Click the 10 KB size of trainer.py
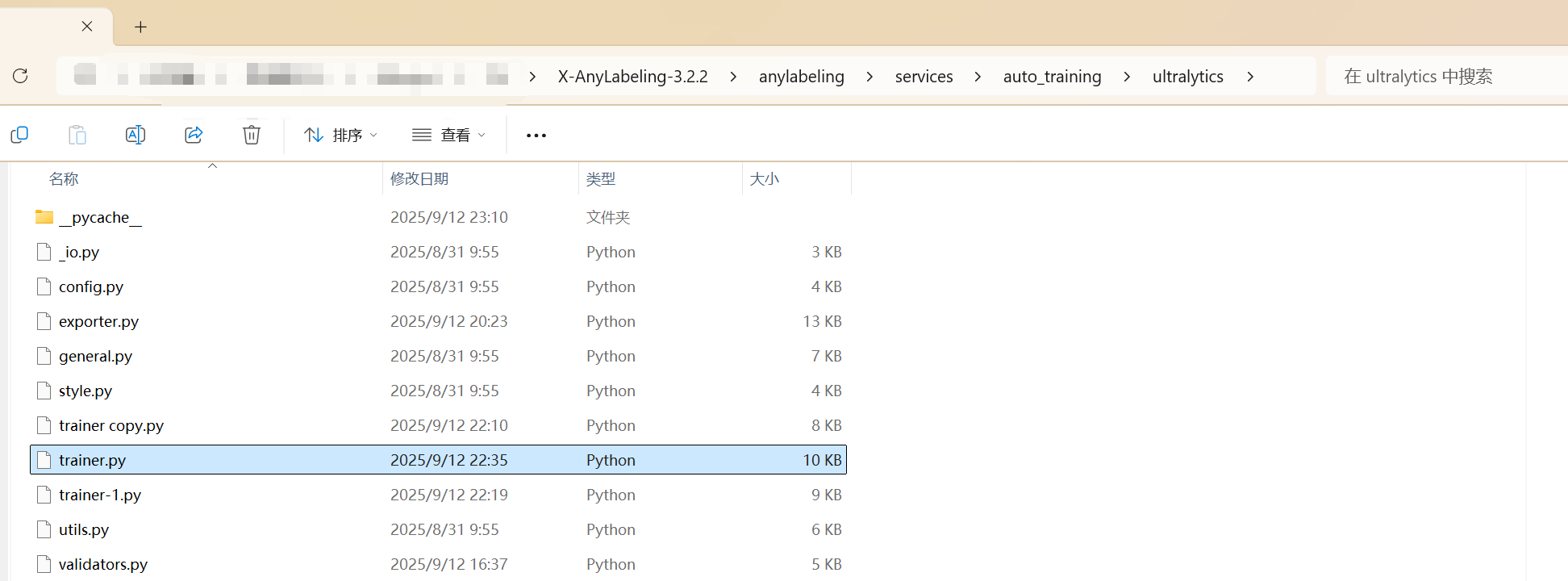 click(x=822, y=460)
